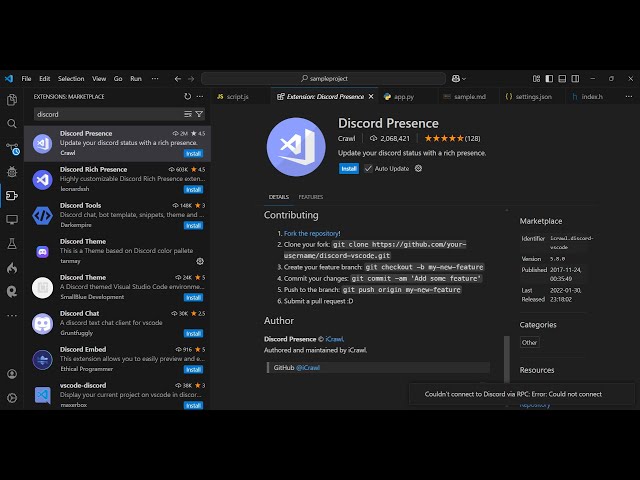Toggle the Auto Update checkbox
This screenshot has width=640, height=480.
pos(368,168)
